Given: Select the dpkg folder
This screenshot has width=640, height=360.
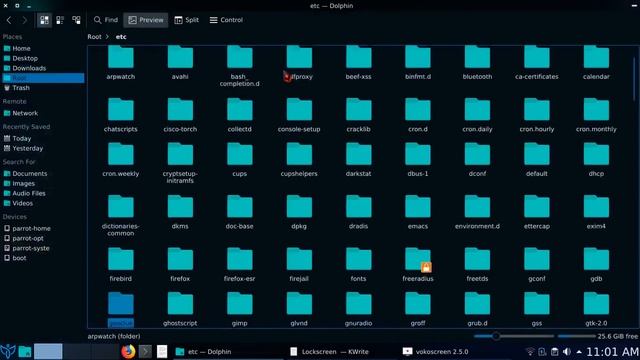Looking at the screenshot, I should tap(299, 212).
